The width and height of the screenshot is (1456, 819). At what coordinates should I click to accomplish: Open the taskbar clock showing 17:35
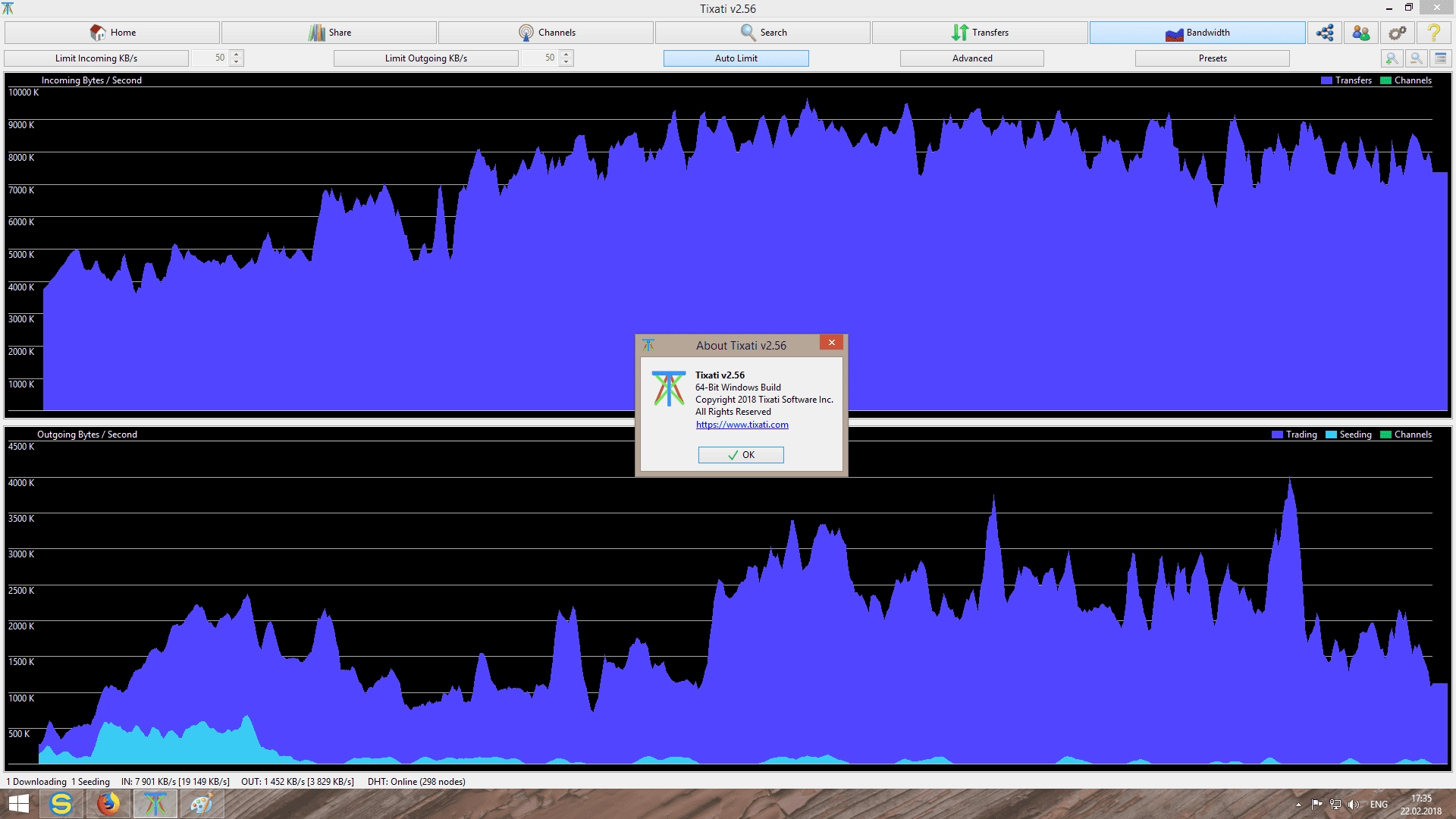coord(1421,805)
